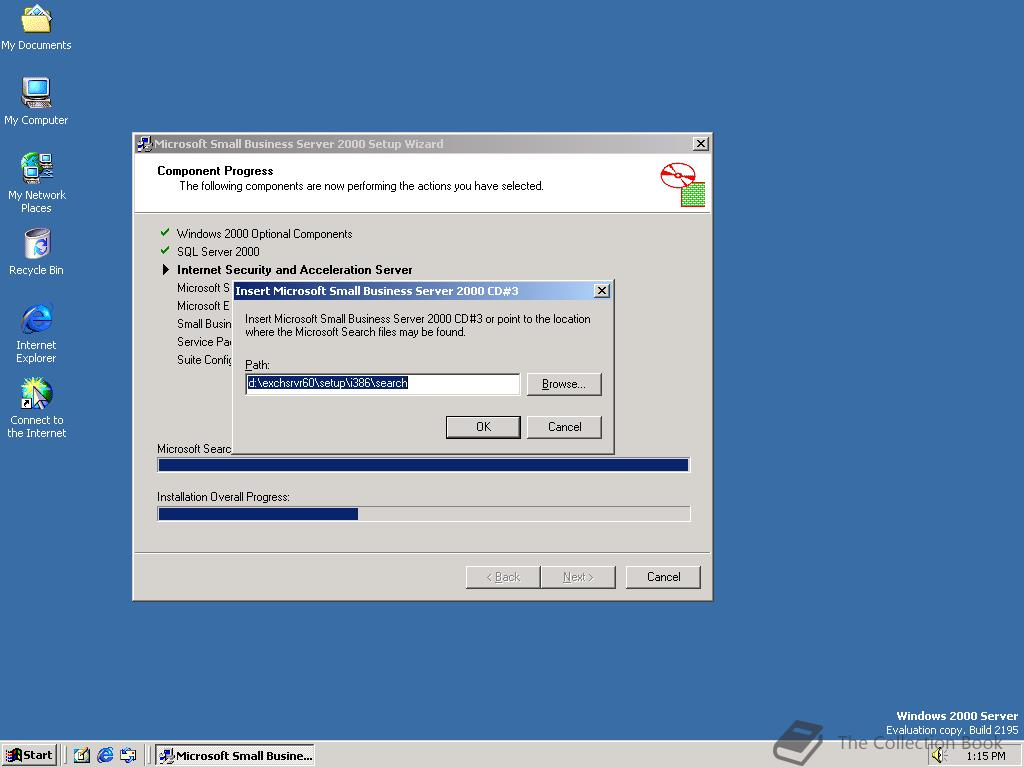Click checkmark beside Windows 2000 Optional Components
Image resolution: width=1024 pixels, height=768 pixels.
pyautogui.click(x=165, y=232)
